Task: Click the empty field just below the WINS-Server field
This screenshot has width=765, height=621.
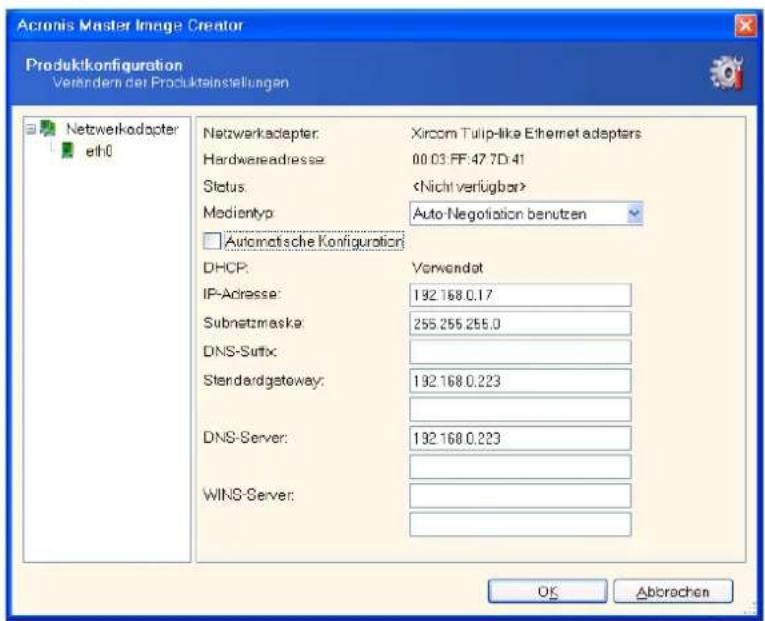Action: [x=520, y=525]
